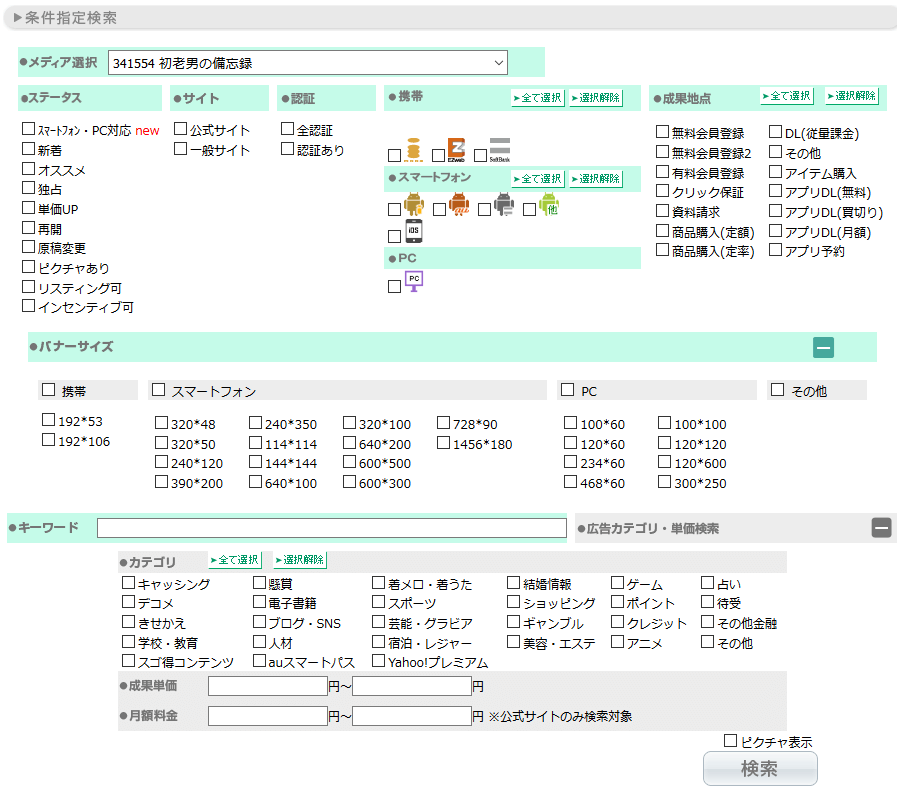The height and width of the screenshot is (789, 897).
Task: Click the au Android smartphone icon
Action: pos(459,204)
